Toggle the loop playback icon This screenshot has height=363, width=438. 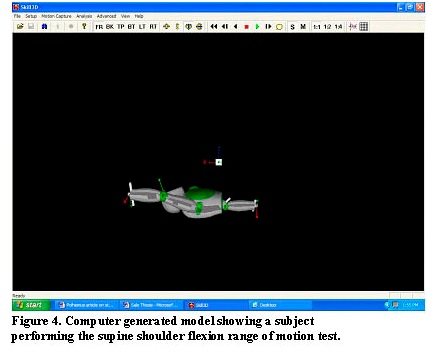pos(279,27)
